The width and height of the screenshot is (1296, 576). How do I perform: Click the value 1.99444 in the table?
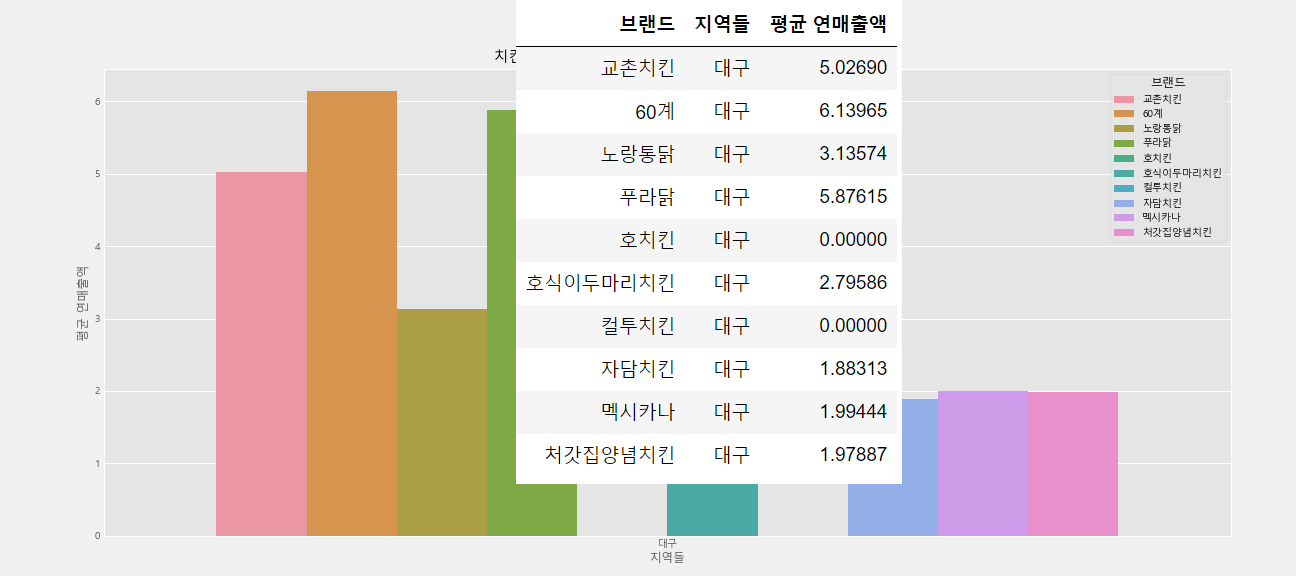(853, 412)
